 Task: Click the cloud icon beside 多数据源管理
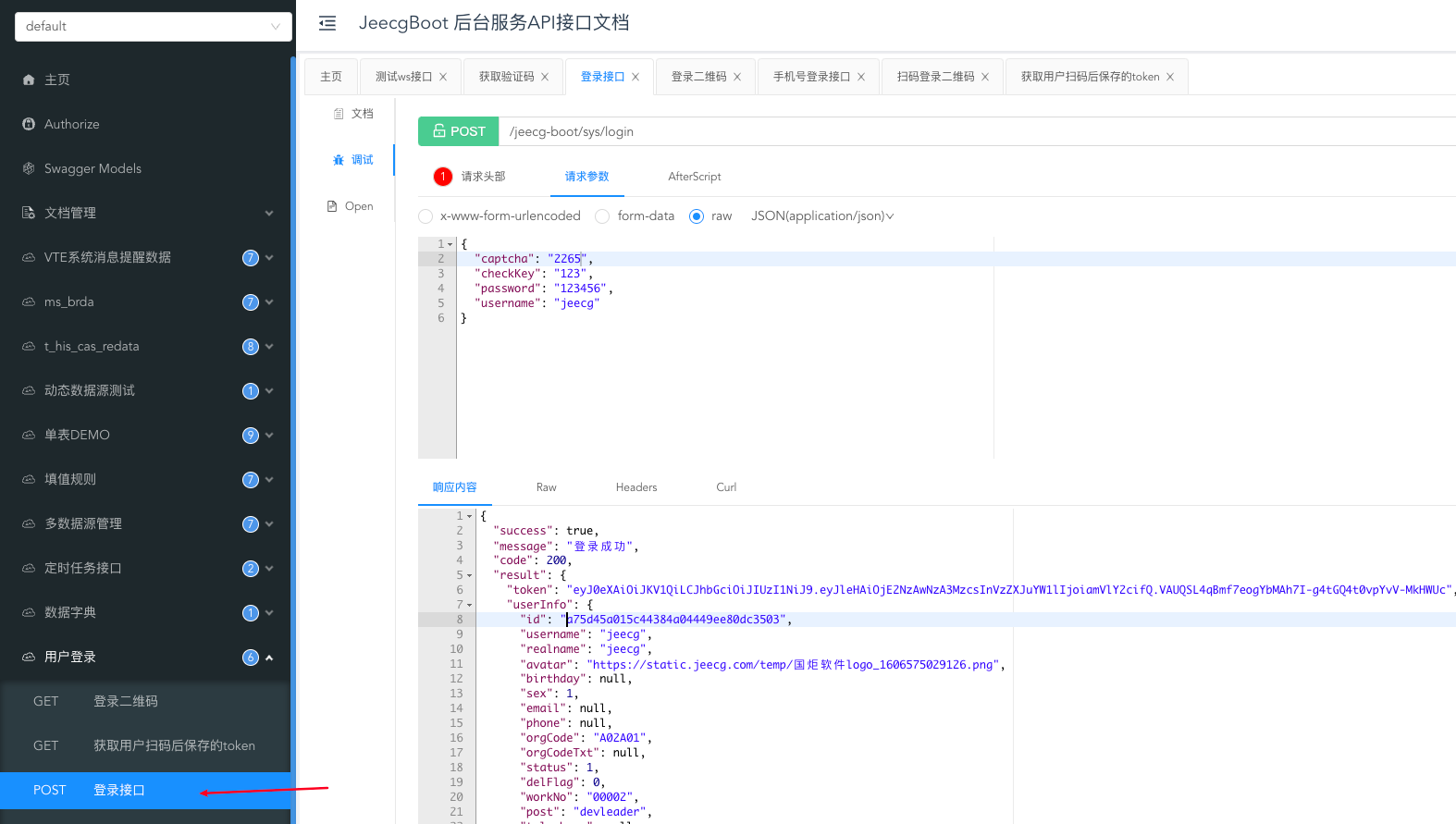pyautogui.click(x=29, y=523)
